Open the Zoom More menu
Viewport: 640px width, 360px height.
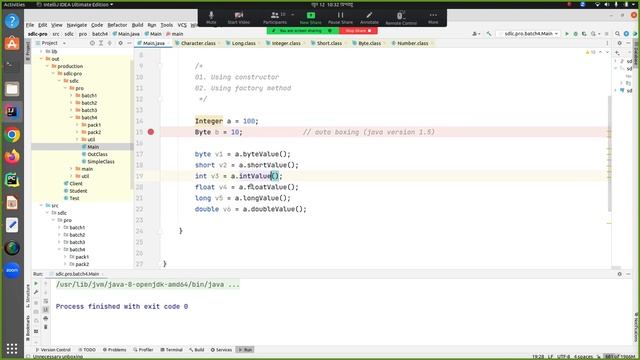tap(433, 18)
